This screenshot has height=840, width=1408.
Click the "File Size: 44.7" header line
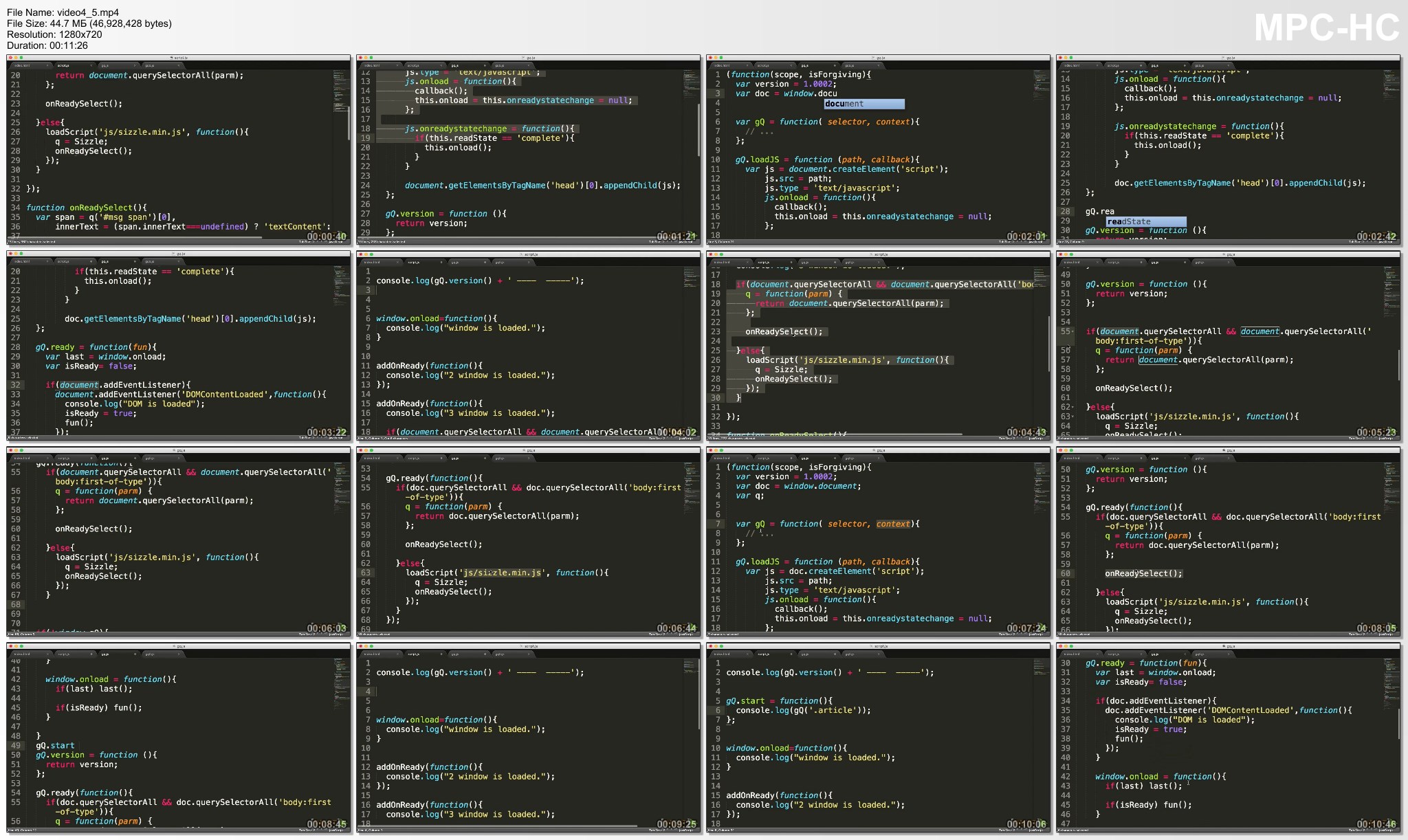(89, 23)
